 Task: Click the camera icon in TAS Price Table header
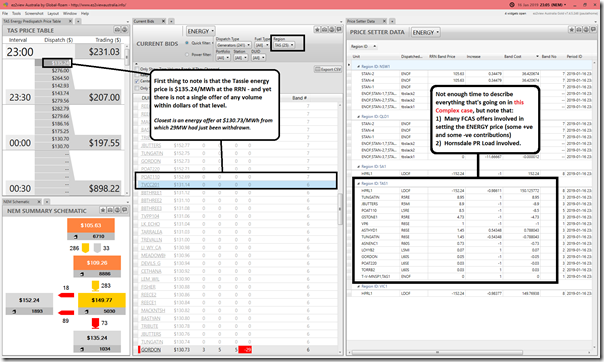coord(117,30)
